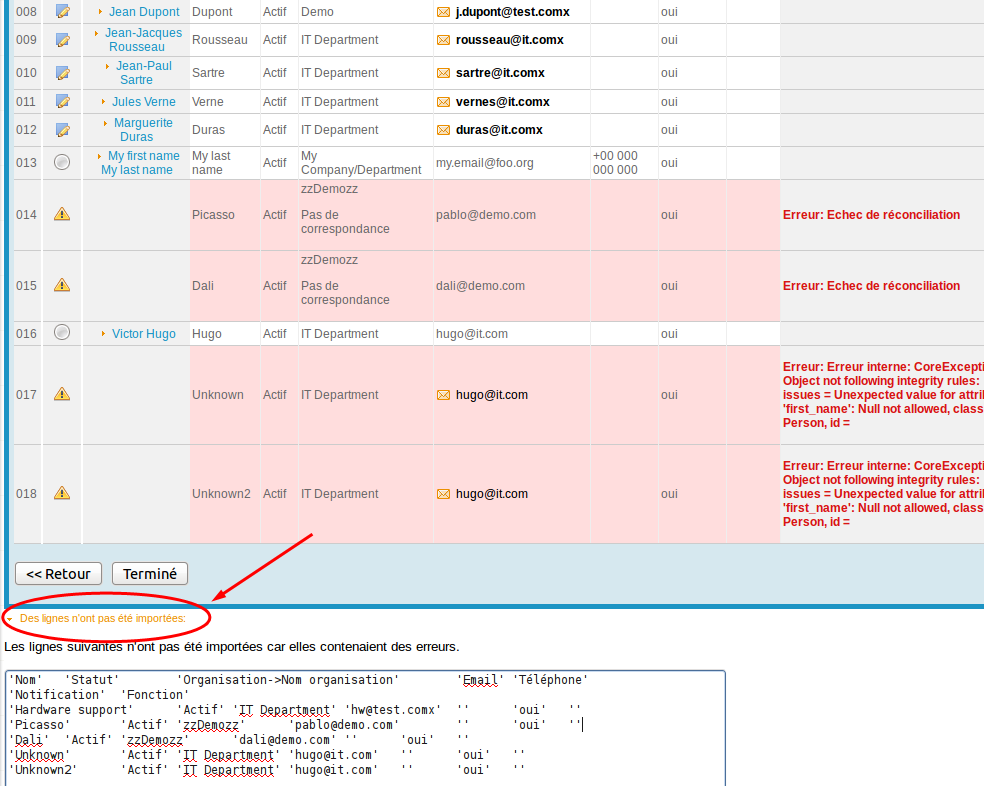Click the arrow beside Victor Hugo link
Viewport: 984px width, 786px height.
(103, 334)
